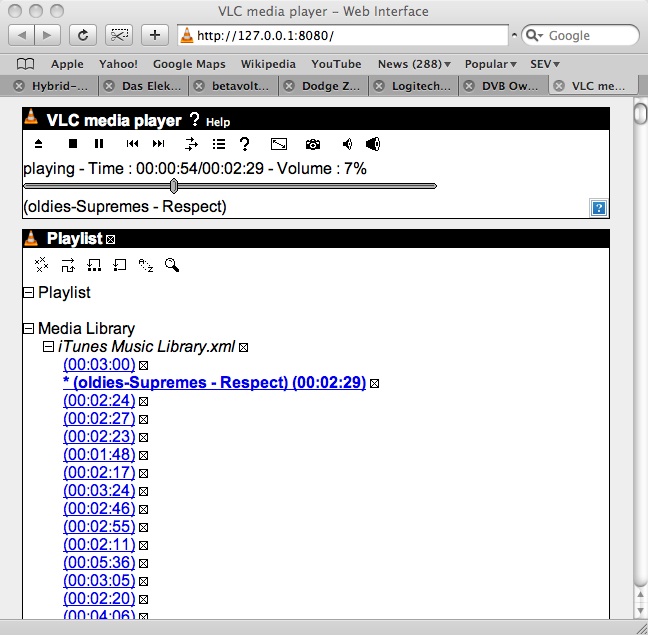Screen dimensions: 648x635
Task: Toggle shuffle in playlist toolbar
Action: (68, 265)
